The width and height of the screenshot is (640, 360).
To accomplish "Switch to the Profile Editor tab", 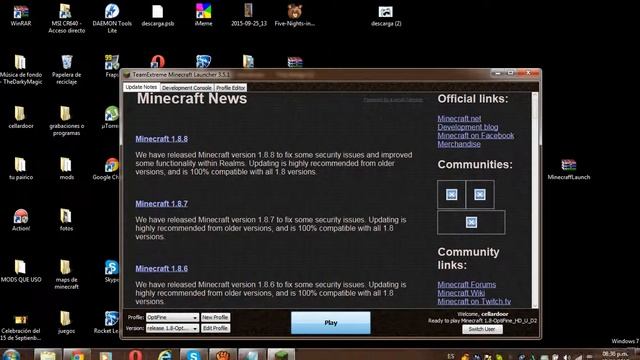I will tap(231, 88).
